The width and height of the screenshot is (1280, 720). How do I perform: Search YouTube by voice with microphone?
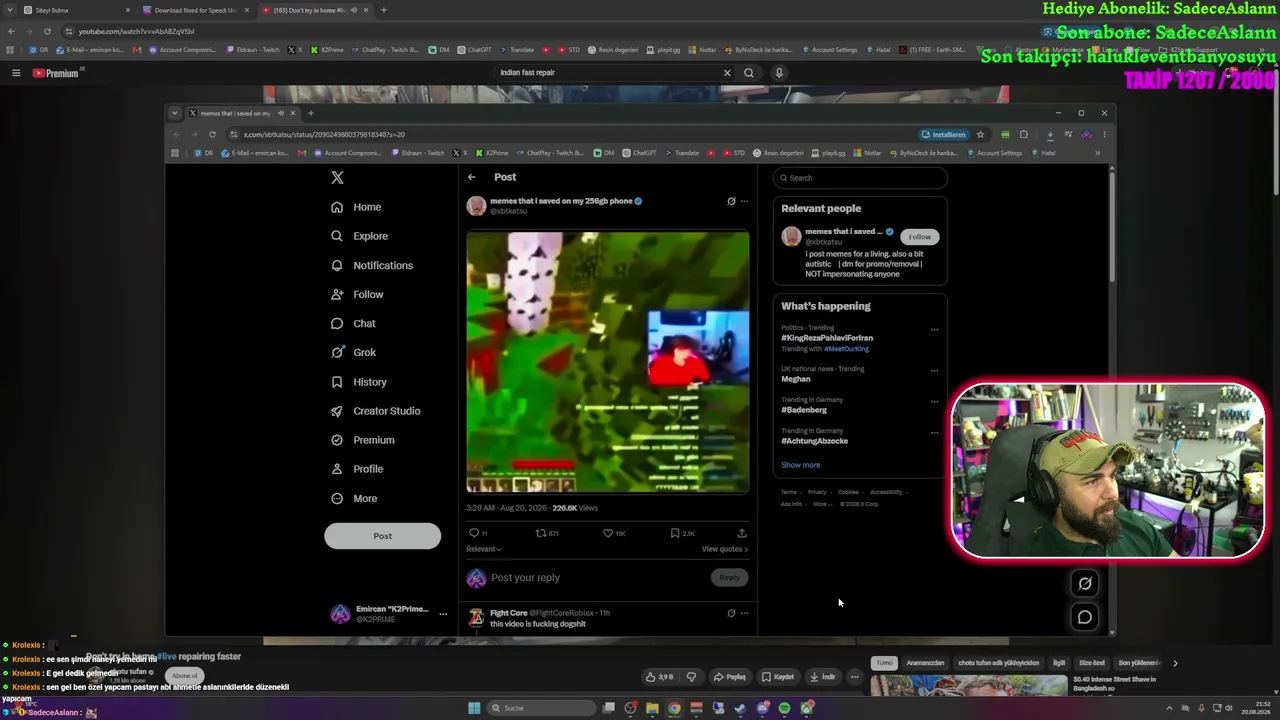779,72
